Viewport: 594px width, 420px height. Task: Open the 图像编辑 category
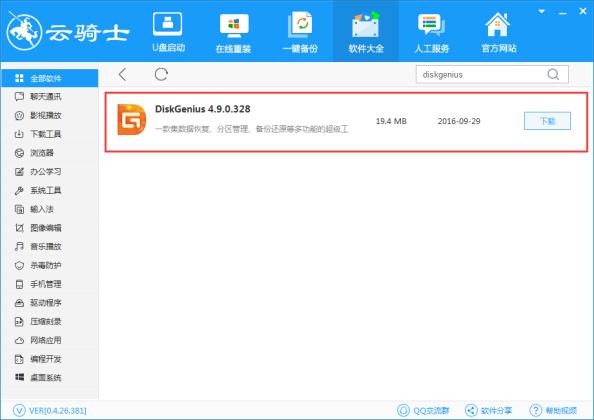[x=49, y=228]
